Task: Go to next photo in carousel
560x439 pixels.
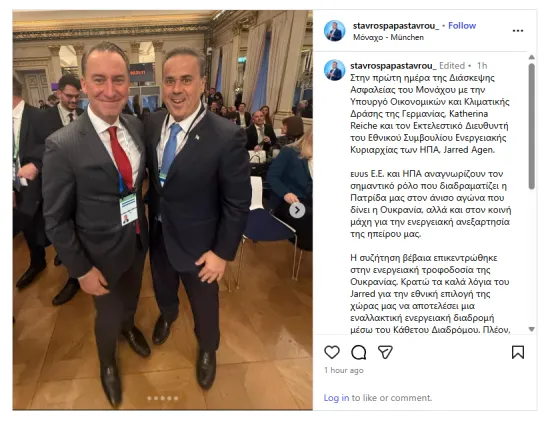Action: click(297, 210)
